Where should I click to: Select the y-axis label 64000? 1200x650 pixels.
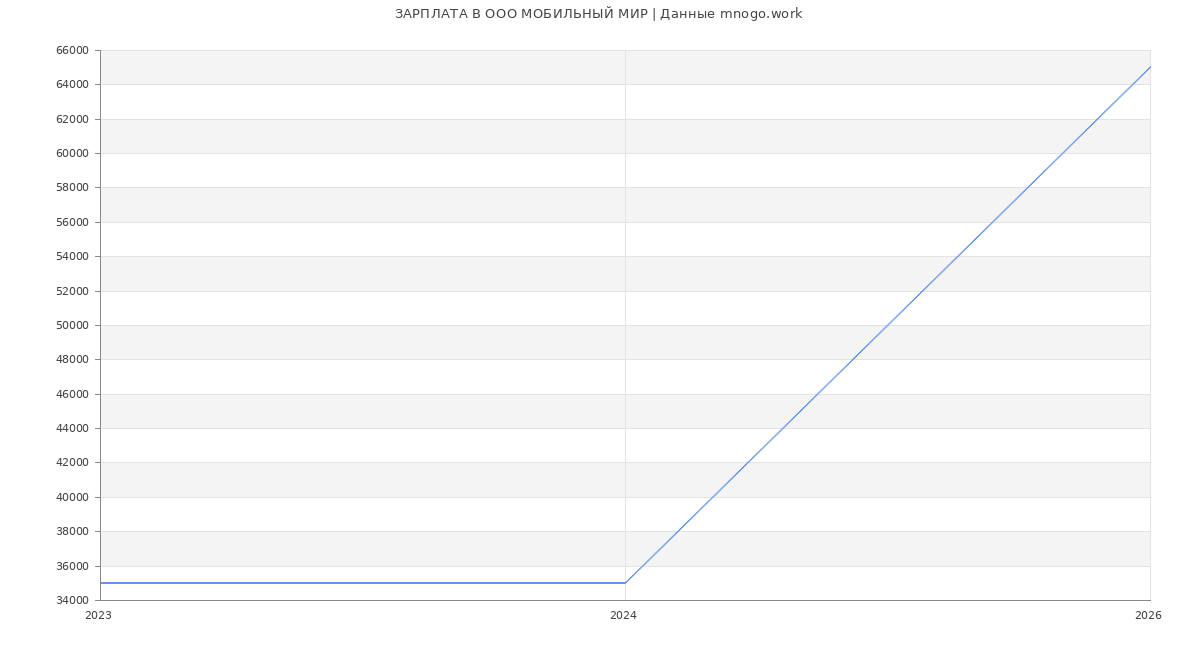pyautogui.click(x=73, y=85)
